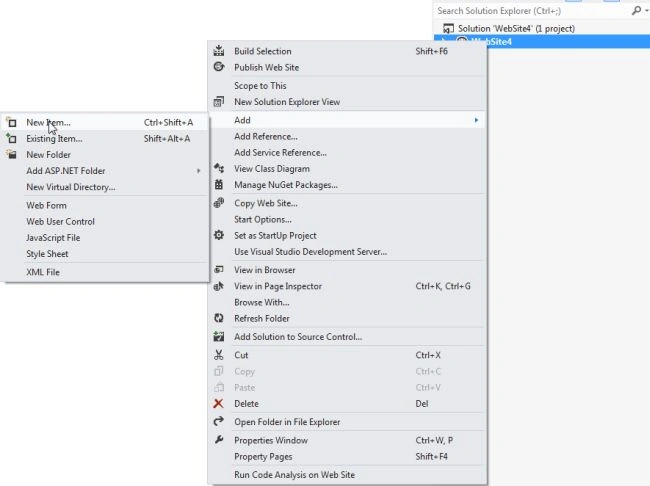Run Code Analysis on Web Site
Viewport: 650px width, 486px height.
coord(294,475)
